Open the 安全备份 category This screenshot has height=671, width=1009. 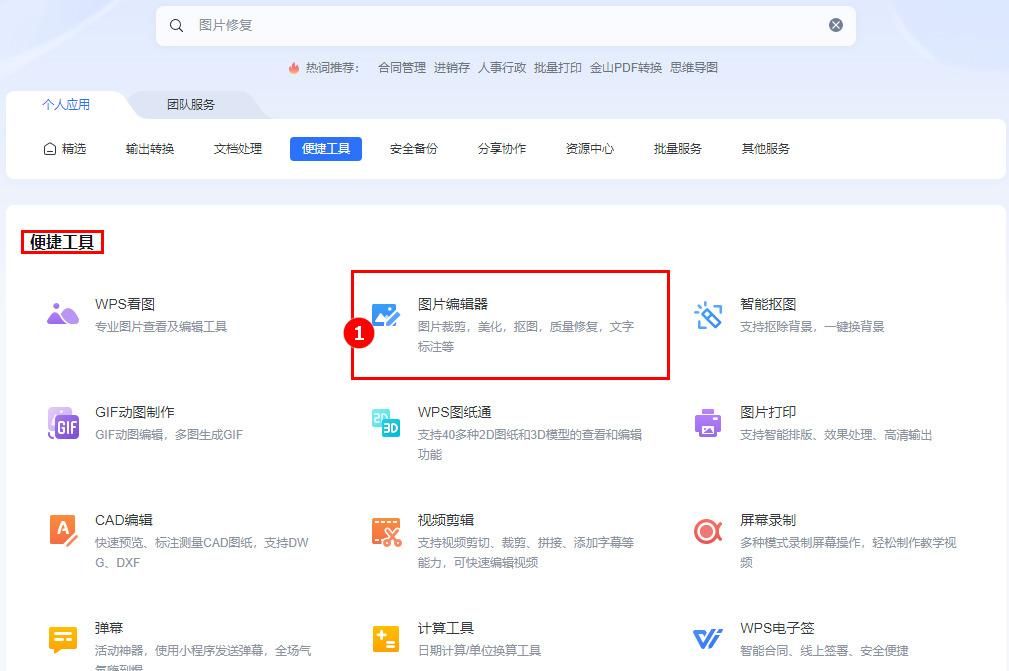tap(414, 149)
